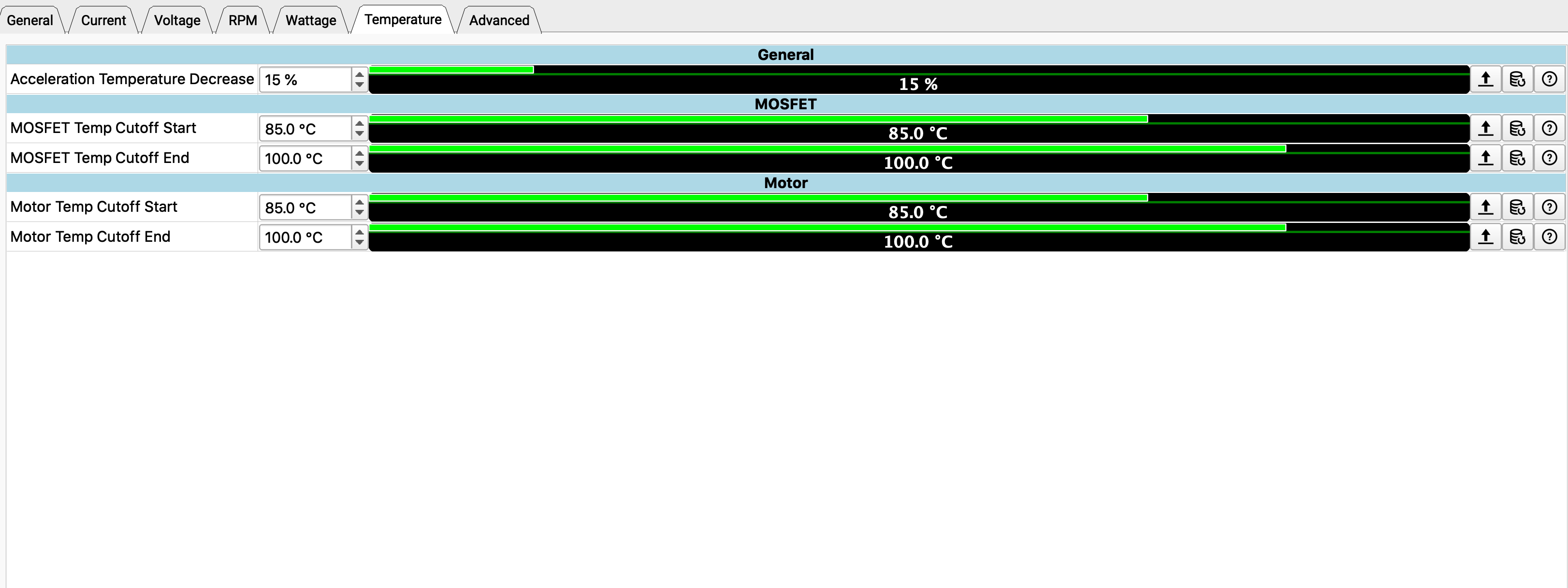Click database-restore icon for MOSFET Temp Cutoff Start
The width and height of the screenshot is (1568, 588).
1517,129
